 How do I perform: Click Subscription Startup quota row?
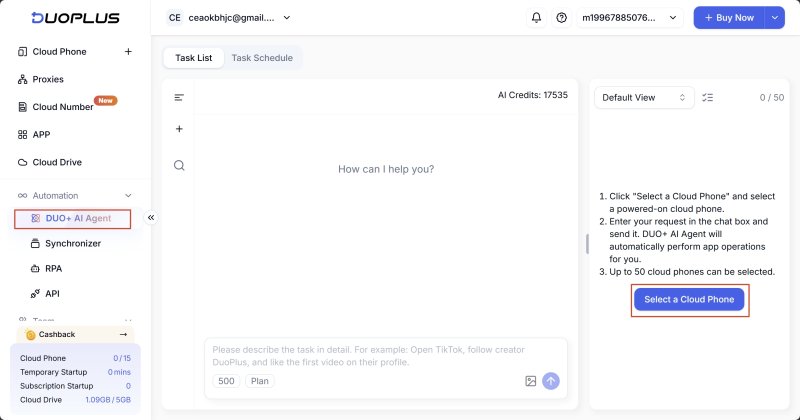(x=75, y=386)
